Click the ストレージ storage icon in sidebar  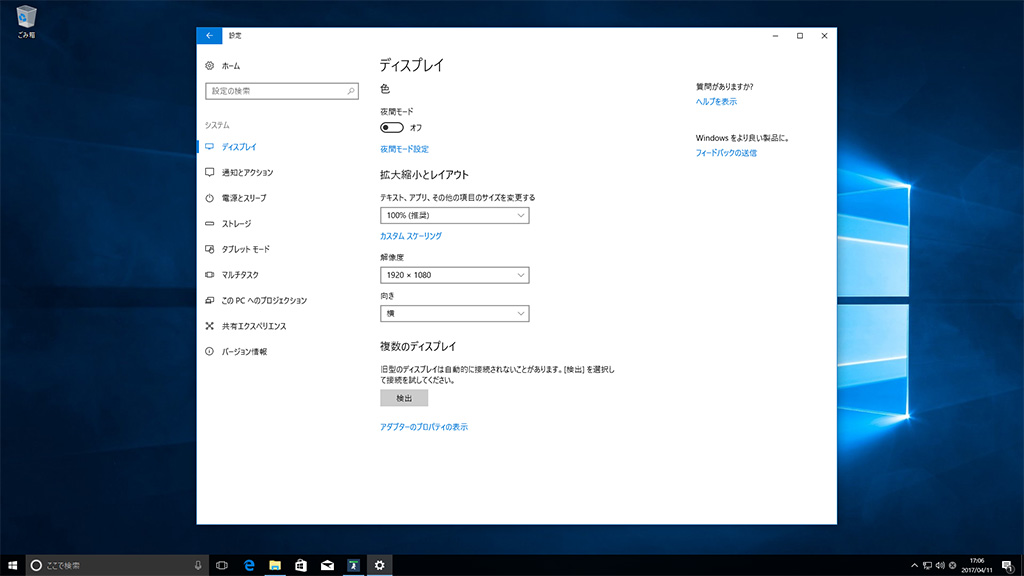pyautogui.click(x=210, y=224)
